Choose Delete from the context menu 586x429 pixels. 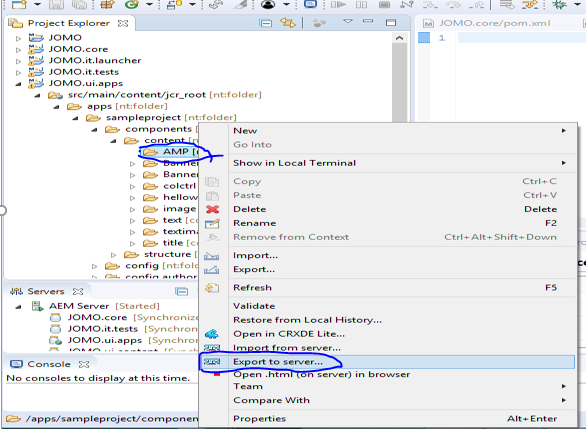[x=402, y=209]
